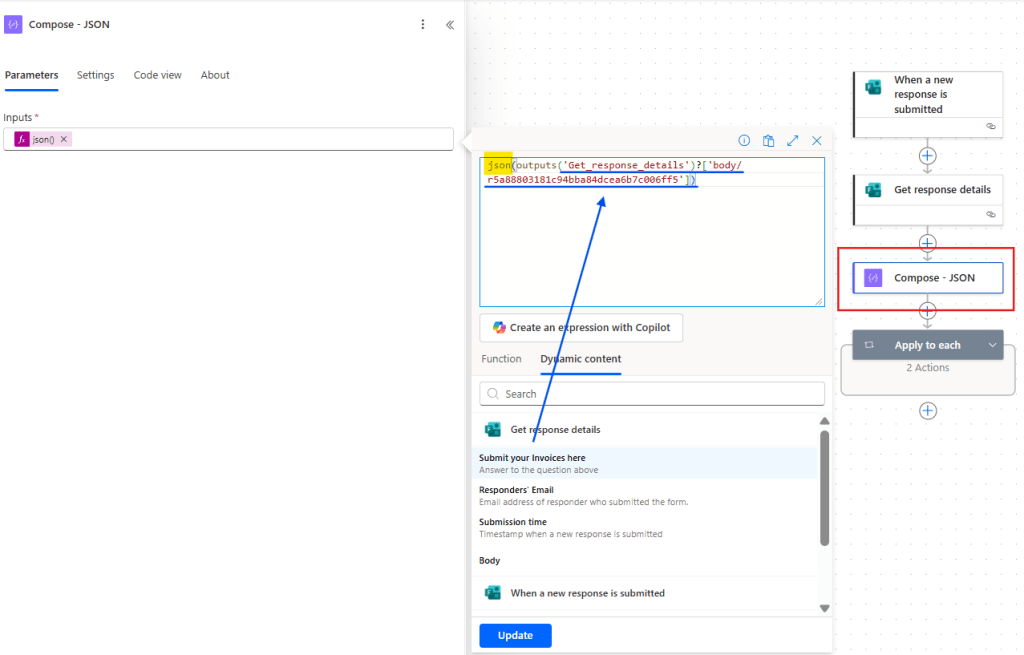Remove the json() input token
This screenshot has width=1024, height=655.
63,139
